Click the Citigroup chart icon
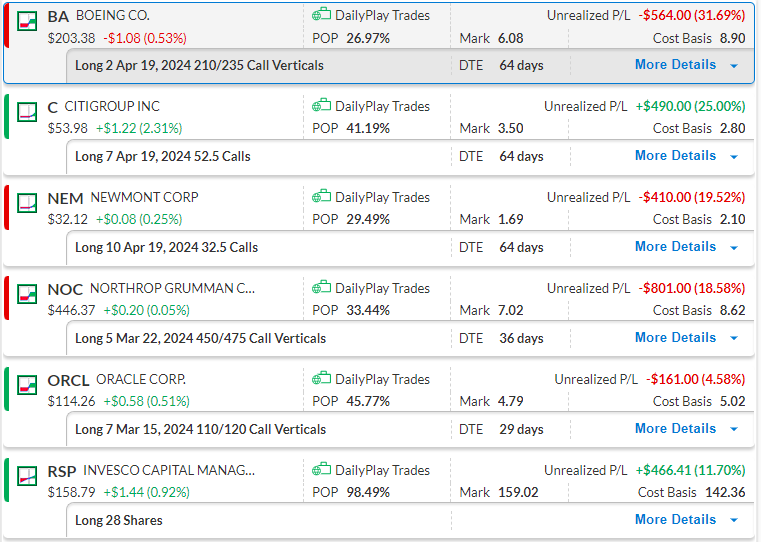Image resolution: width=761 pixels, height=542 pixels. tap(27, 112)
